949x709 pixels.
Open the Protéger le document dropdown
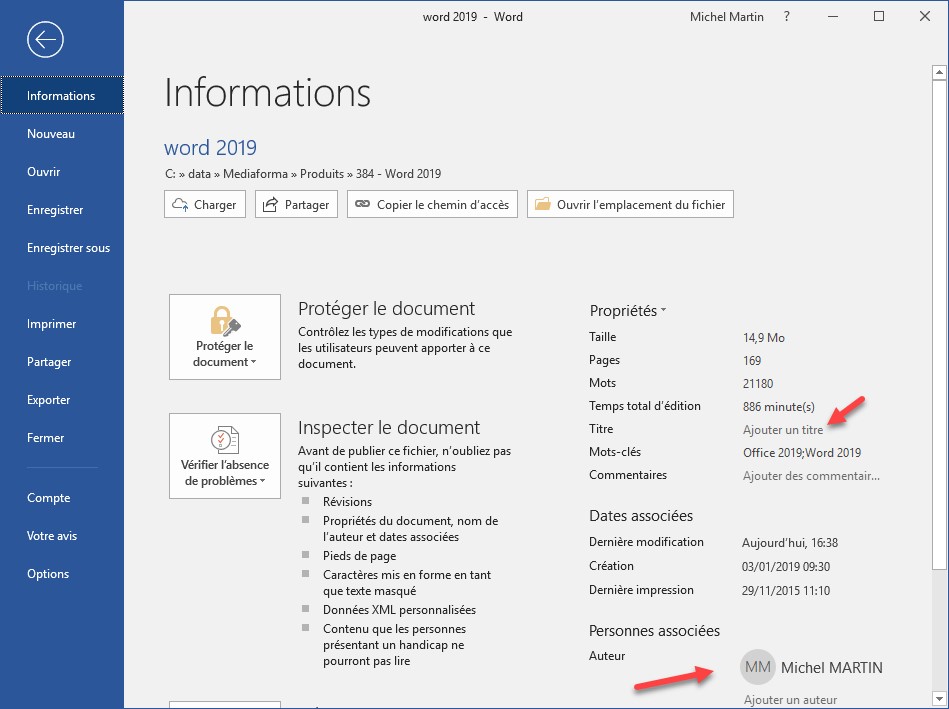(x=224, y=337)
